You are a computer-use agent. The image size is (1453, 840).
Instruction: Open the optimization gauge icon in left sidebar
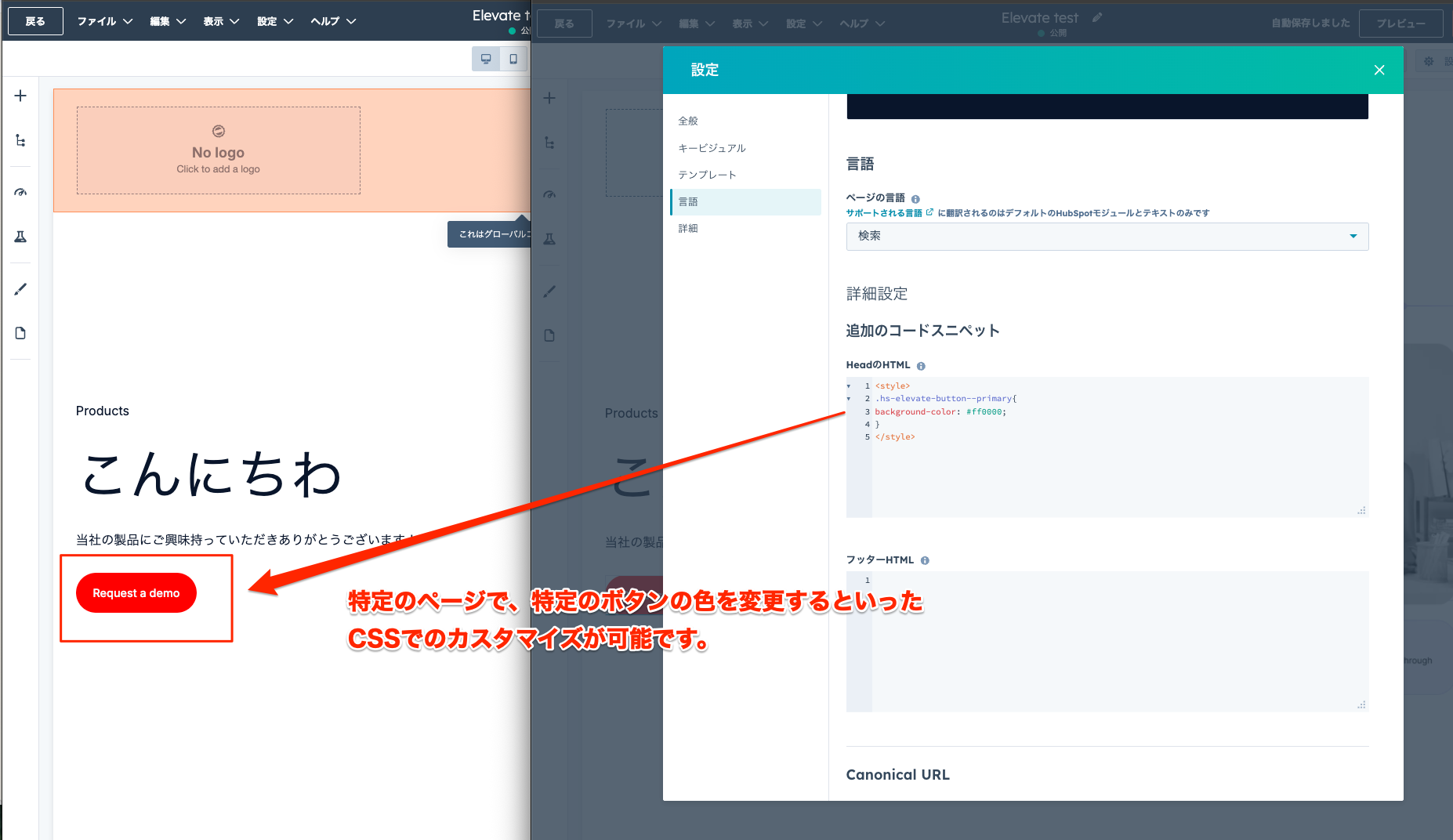[20, 192]
